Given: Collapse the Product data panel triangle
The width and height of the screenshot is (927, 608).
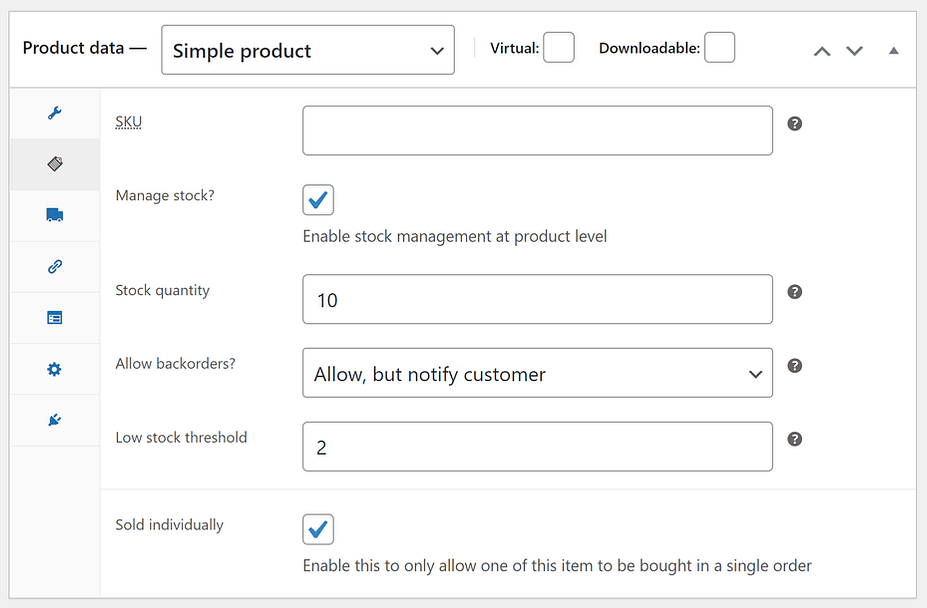Looking at the screenshot, I should 894,51.
